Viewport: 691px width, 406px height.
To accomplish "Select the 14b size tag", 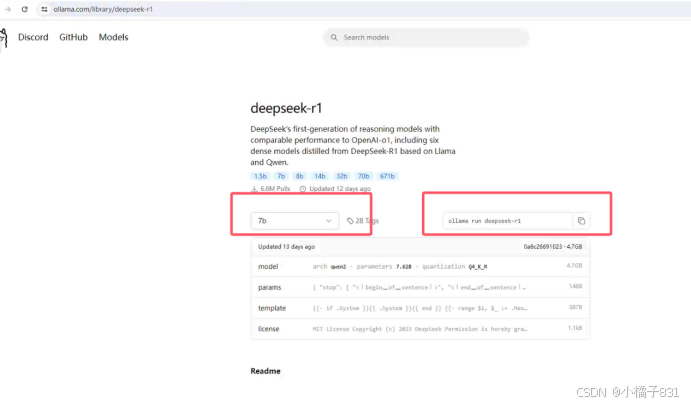I will [320, 176].
